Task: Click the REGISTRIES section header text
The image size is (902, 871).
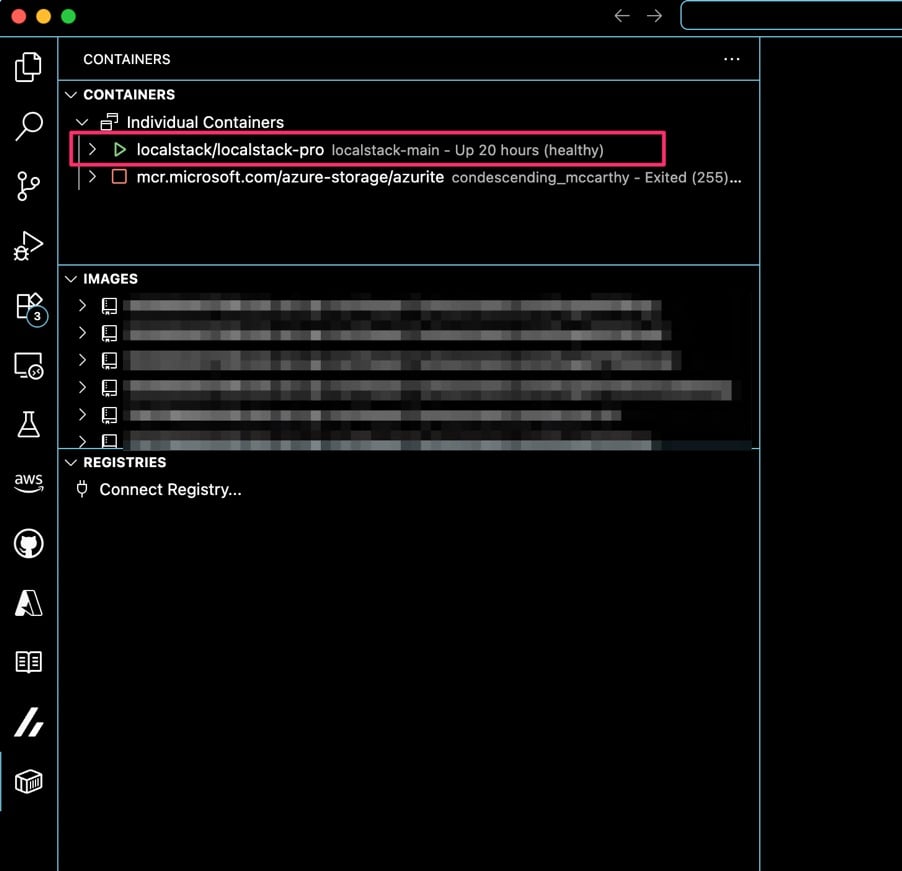Action: [x=125, y=463]
